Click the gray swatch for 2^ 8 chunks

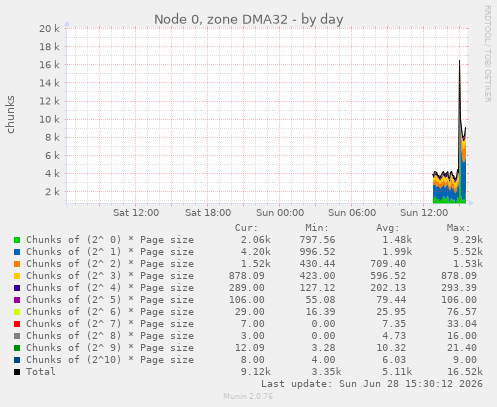17,336
